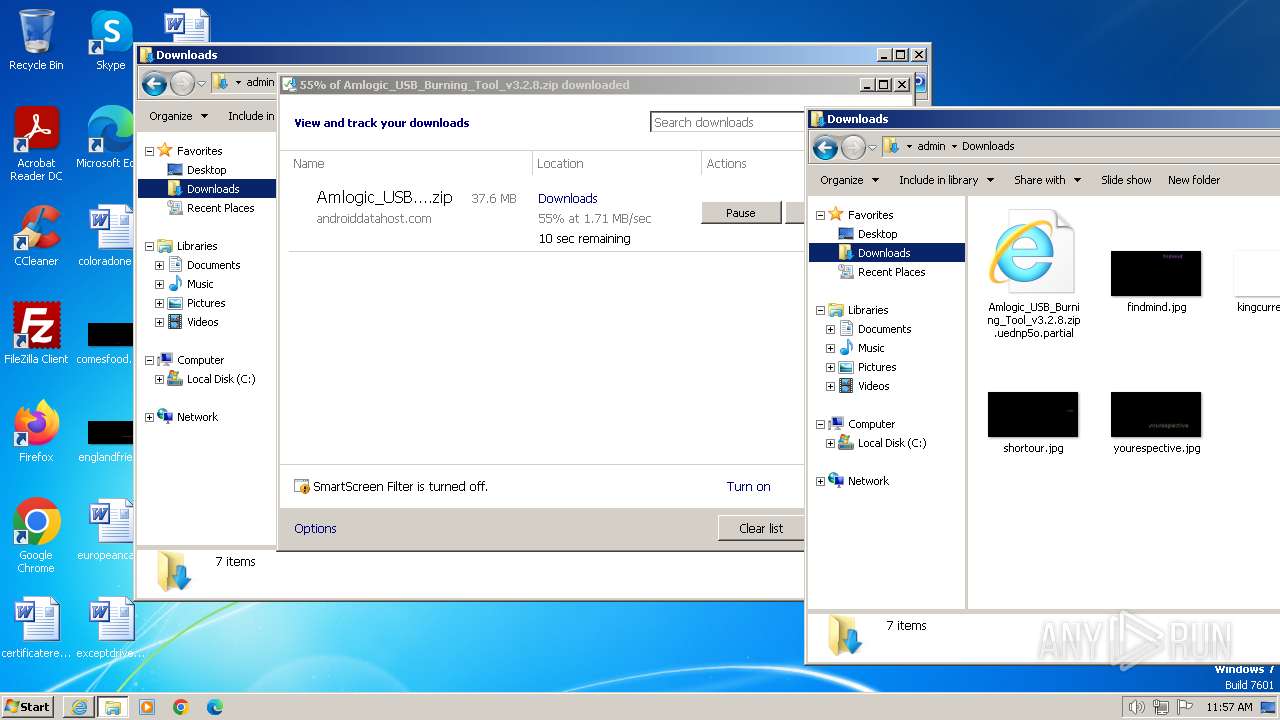Screen dimensions: 1280x720
Task: Click New folder in toolbar
Action: tap(1194, 180)
